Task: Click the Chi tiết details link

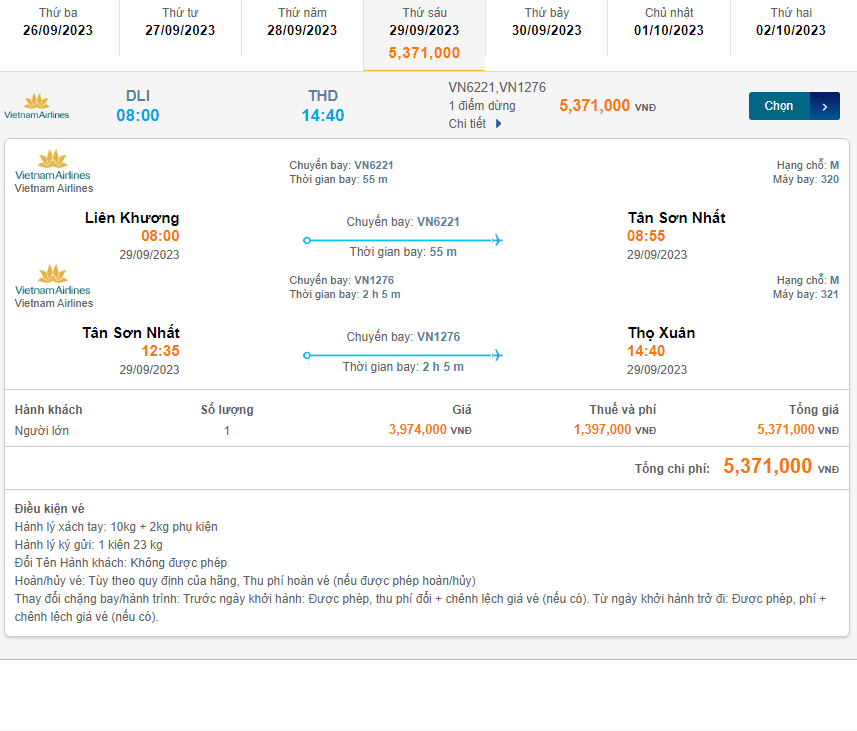Action: 468,124
